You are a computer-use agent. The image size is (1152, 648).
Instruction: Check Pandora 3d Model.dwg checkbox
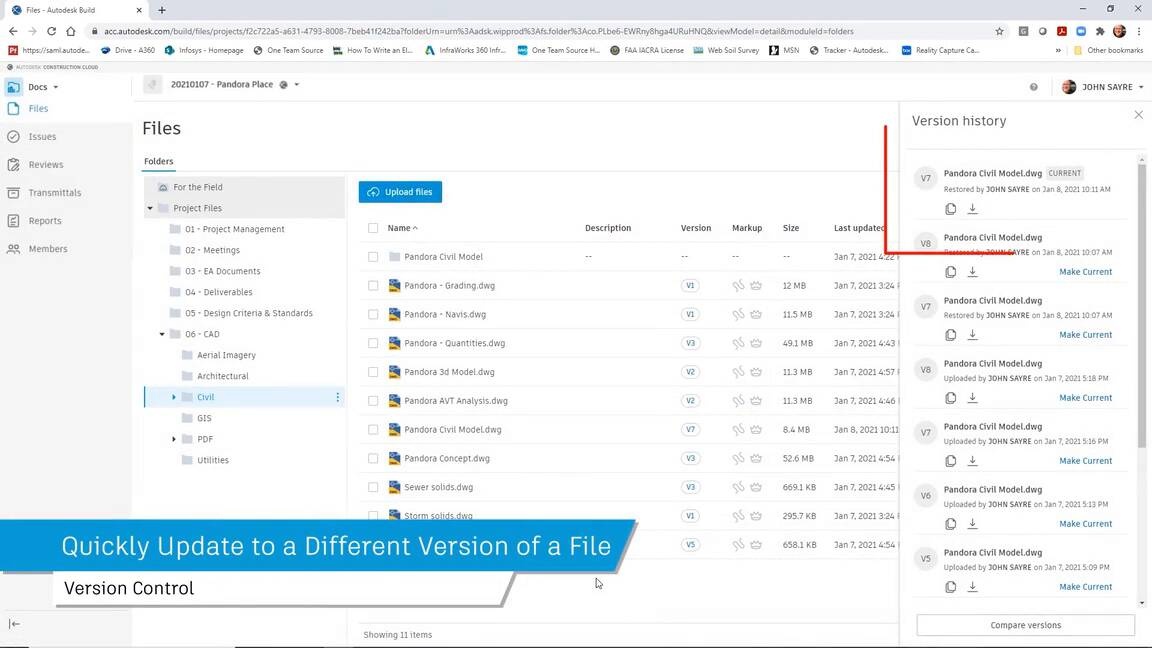[x=373, y=372]
